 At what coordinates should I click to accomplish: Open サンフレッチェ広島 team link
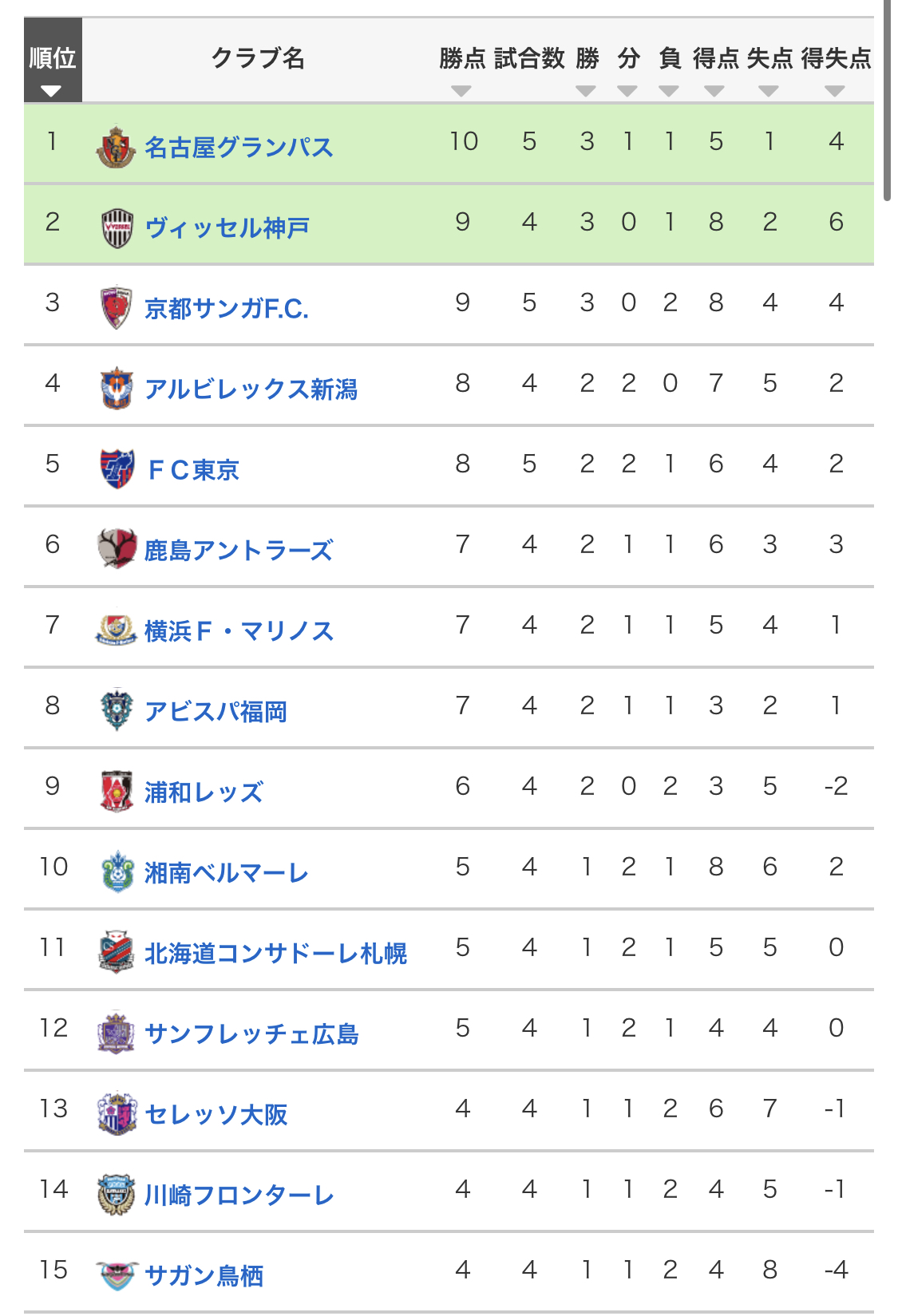coord(251,1034)
